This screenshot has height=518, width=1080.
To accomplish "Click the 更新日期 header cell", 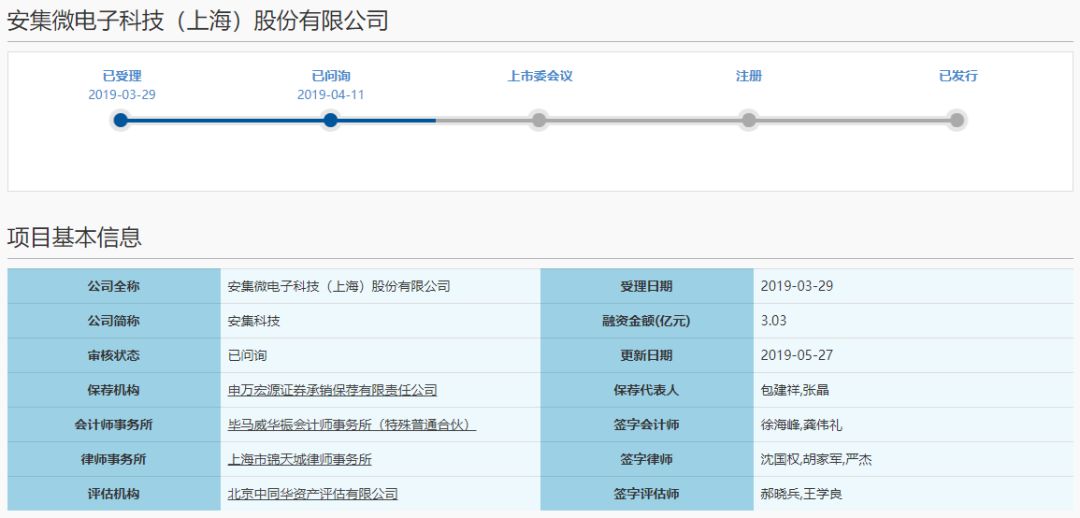I will 647,355.
